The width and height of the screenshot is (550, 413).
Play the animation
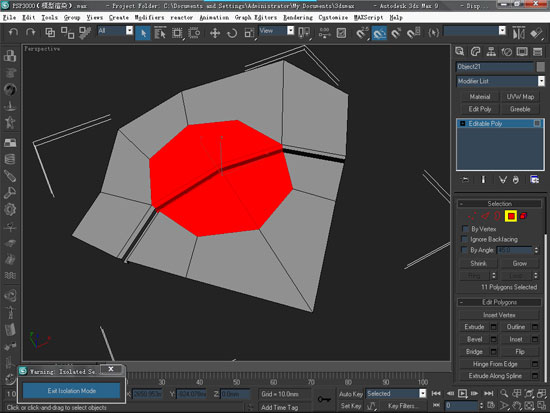462,393
